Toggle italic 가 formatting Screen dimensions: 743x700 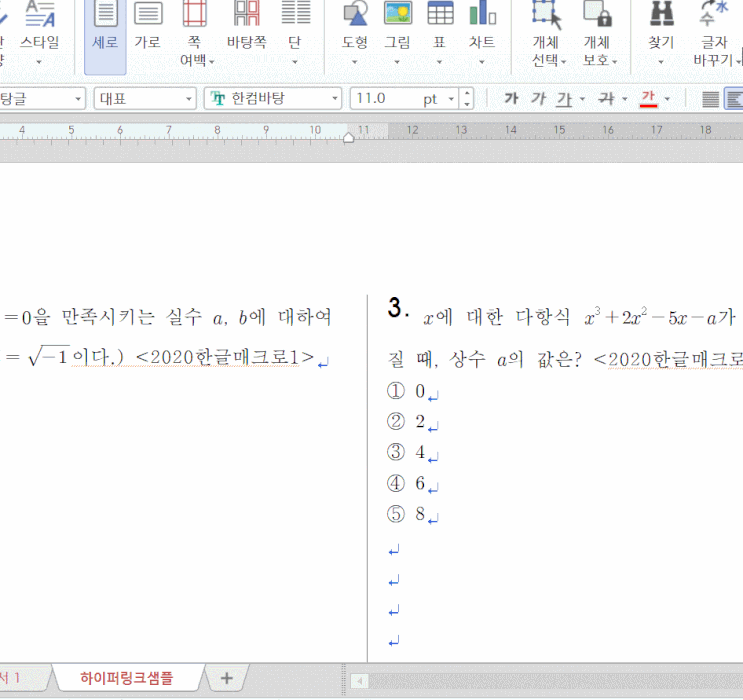[538, 99]
